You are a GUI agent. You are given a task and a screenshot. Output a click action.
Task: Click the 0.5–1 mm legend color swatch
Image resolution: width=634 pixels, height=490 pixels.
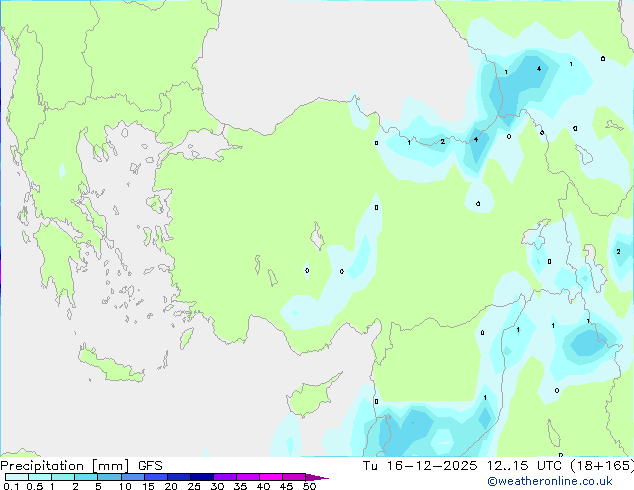point(40,477)
